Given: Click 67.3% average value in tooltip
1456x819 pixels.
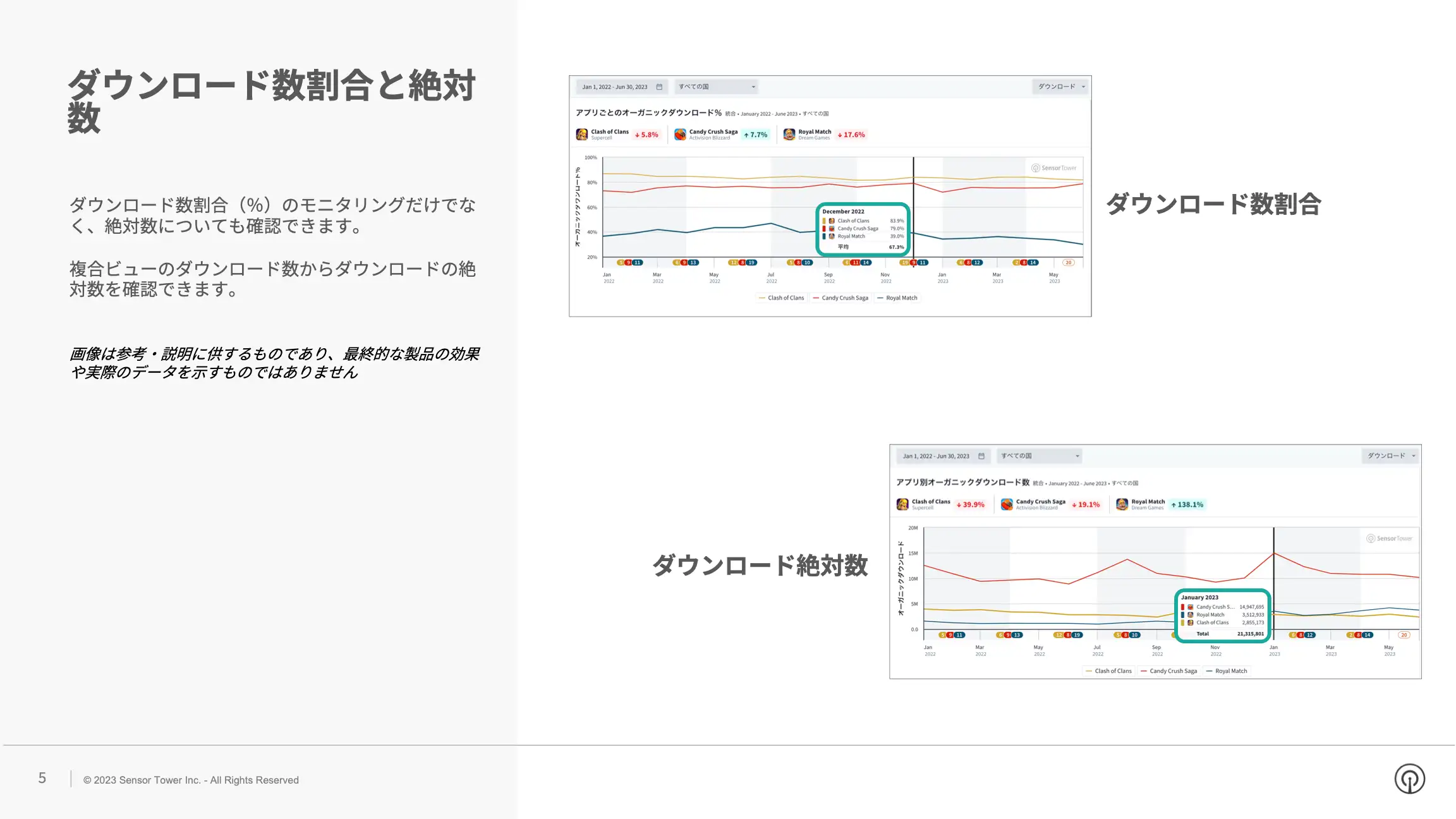Looking at the screenshot, I should [896, 248].
